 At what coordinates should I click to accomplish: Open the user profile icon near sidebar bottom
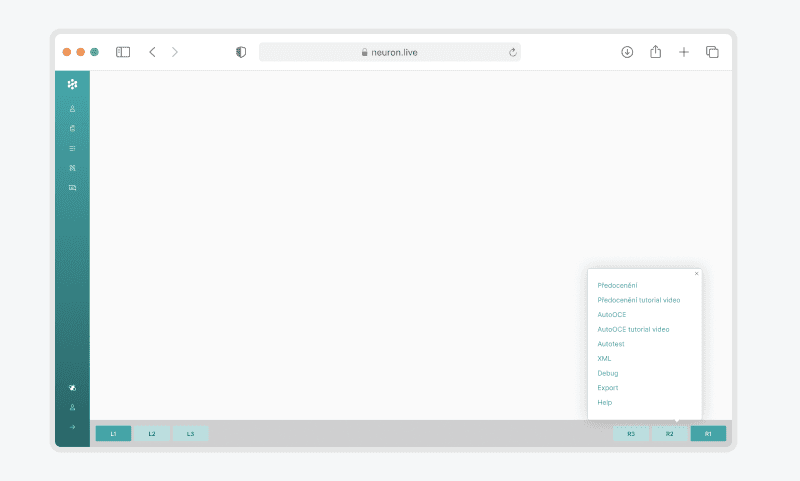pos(72,407)
